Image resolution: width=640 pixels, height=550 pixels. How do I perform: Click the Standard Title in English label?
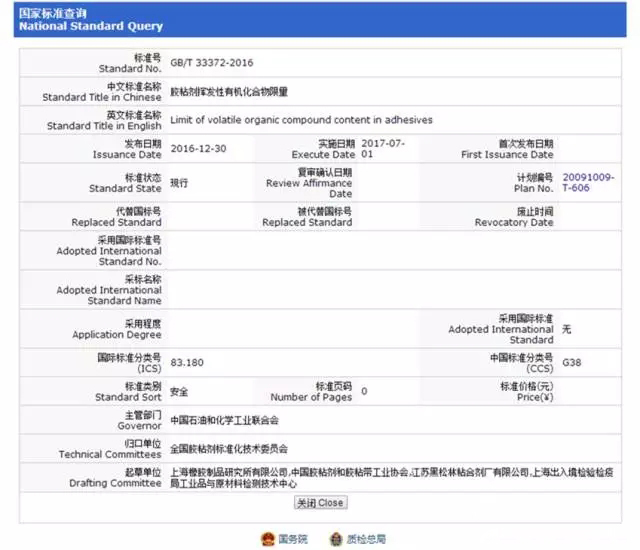pyautogui.click(x=104, y=120)
